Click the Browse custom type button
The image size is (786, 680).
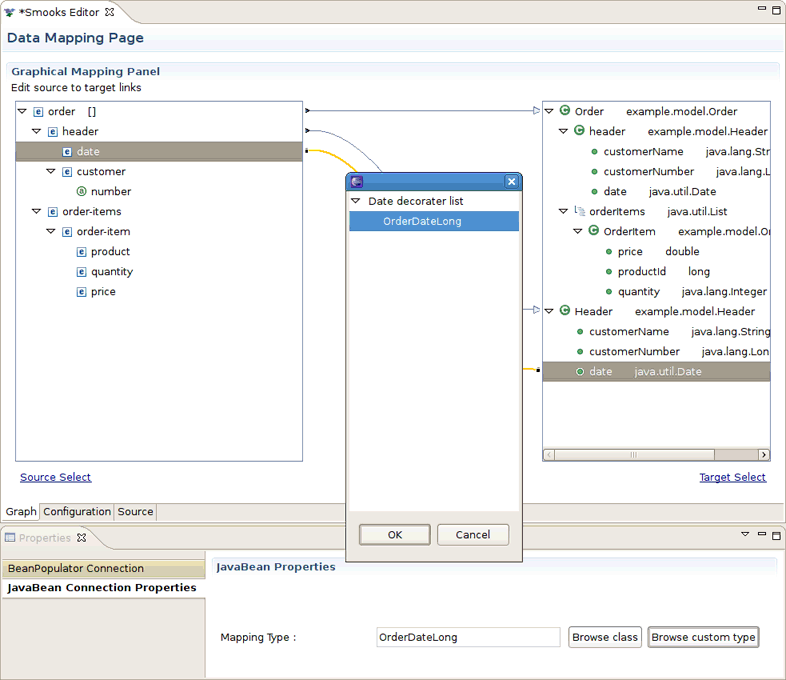tap(703, 637)
